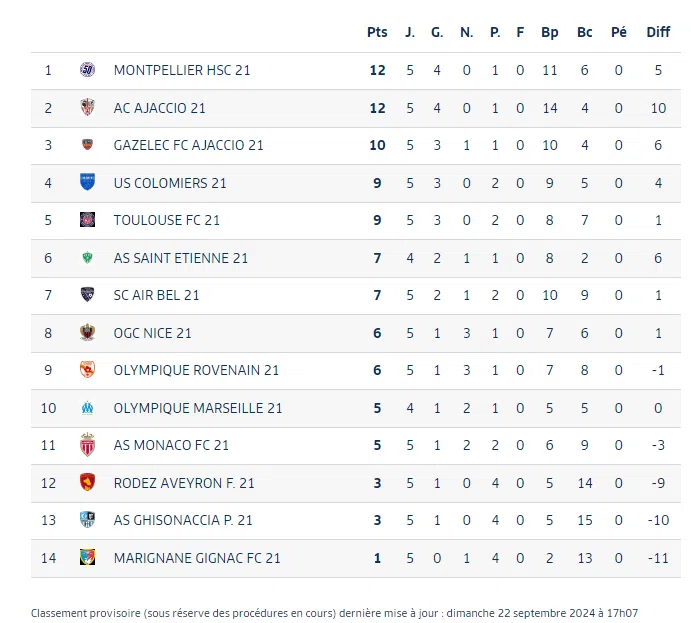Screen dimensions: 691x623
Task: Click the Montpellier HSC 21 club logo
Action: coord(87,70)
